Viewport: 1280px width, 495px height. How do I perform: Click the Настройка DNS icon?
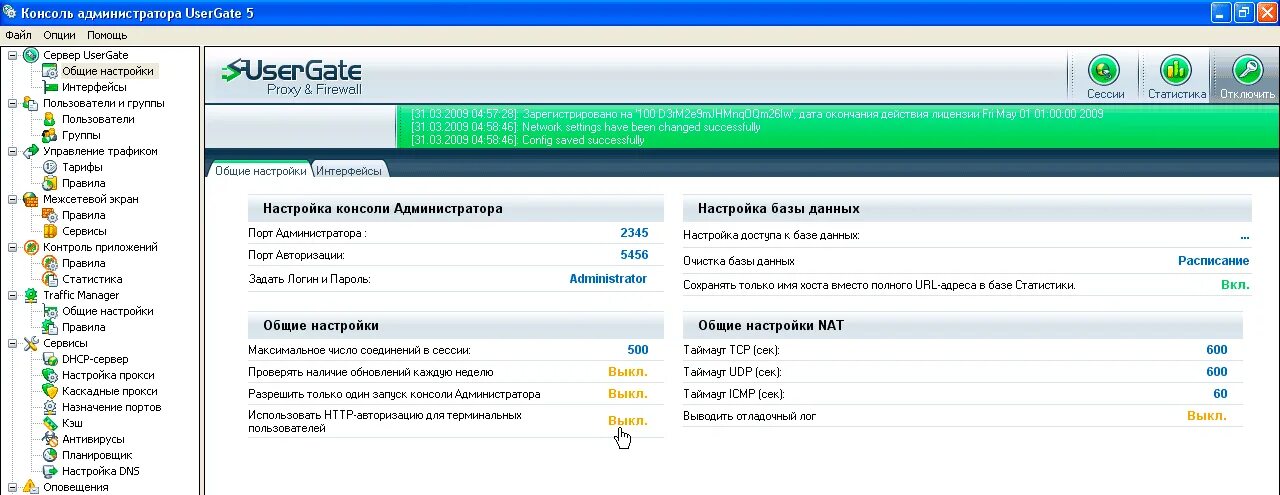click(x=50, y=471)
